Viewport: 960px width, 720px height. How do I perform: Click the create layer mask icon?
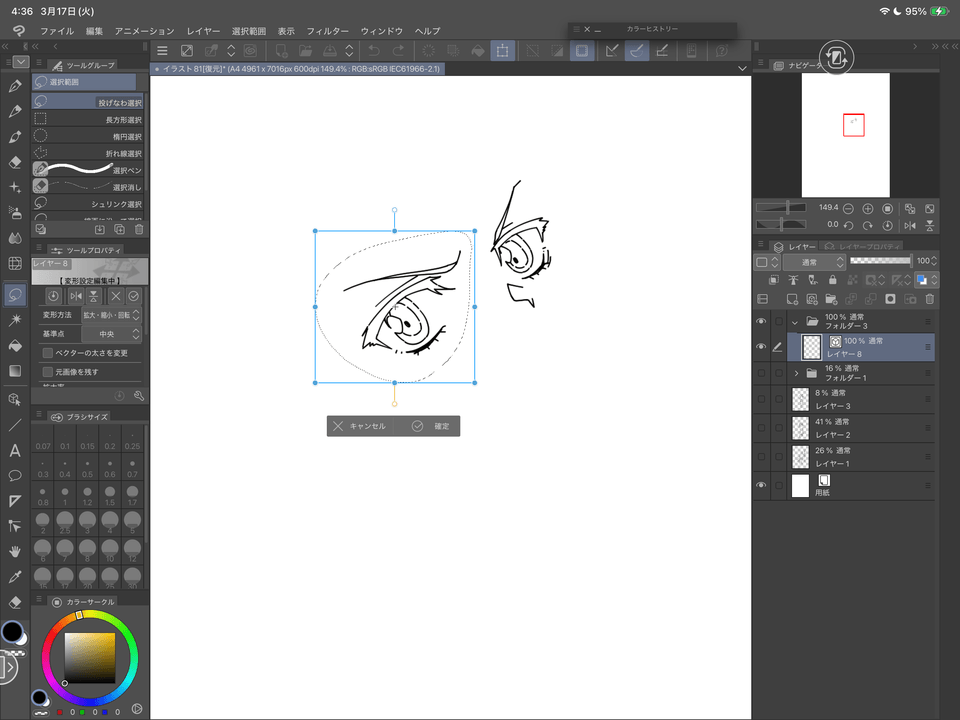(890, 299)
